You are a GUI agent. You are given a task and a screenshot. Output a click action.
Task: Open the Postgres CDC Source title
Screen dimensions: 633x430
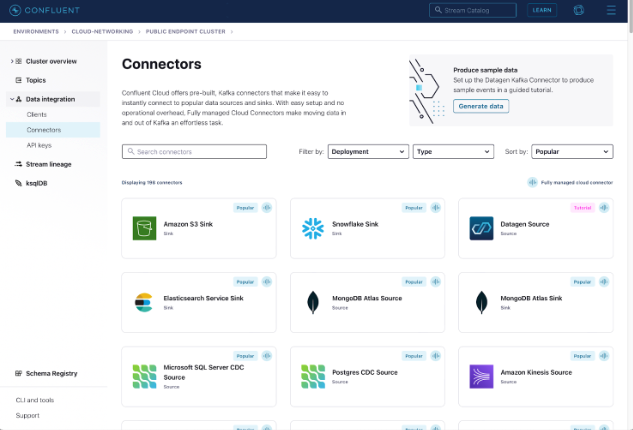point(365,372)
